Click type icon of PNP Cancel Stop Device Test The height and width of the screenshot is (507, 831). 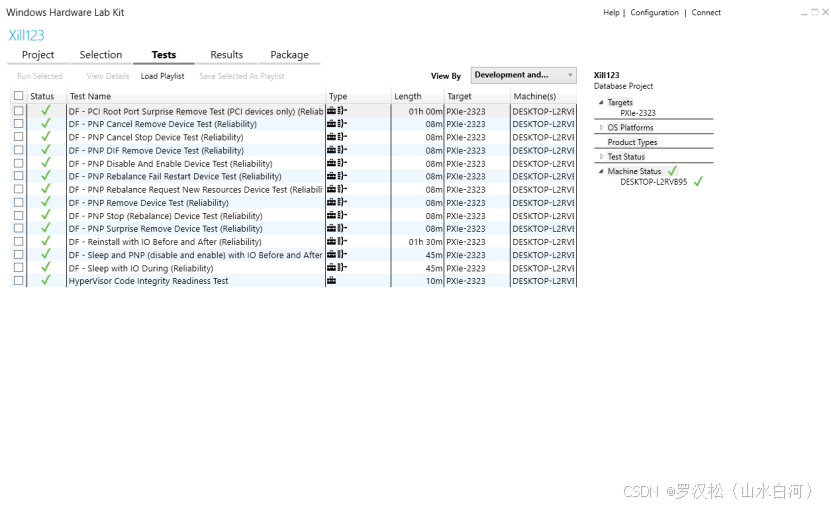(x=337, y=137)
